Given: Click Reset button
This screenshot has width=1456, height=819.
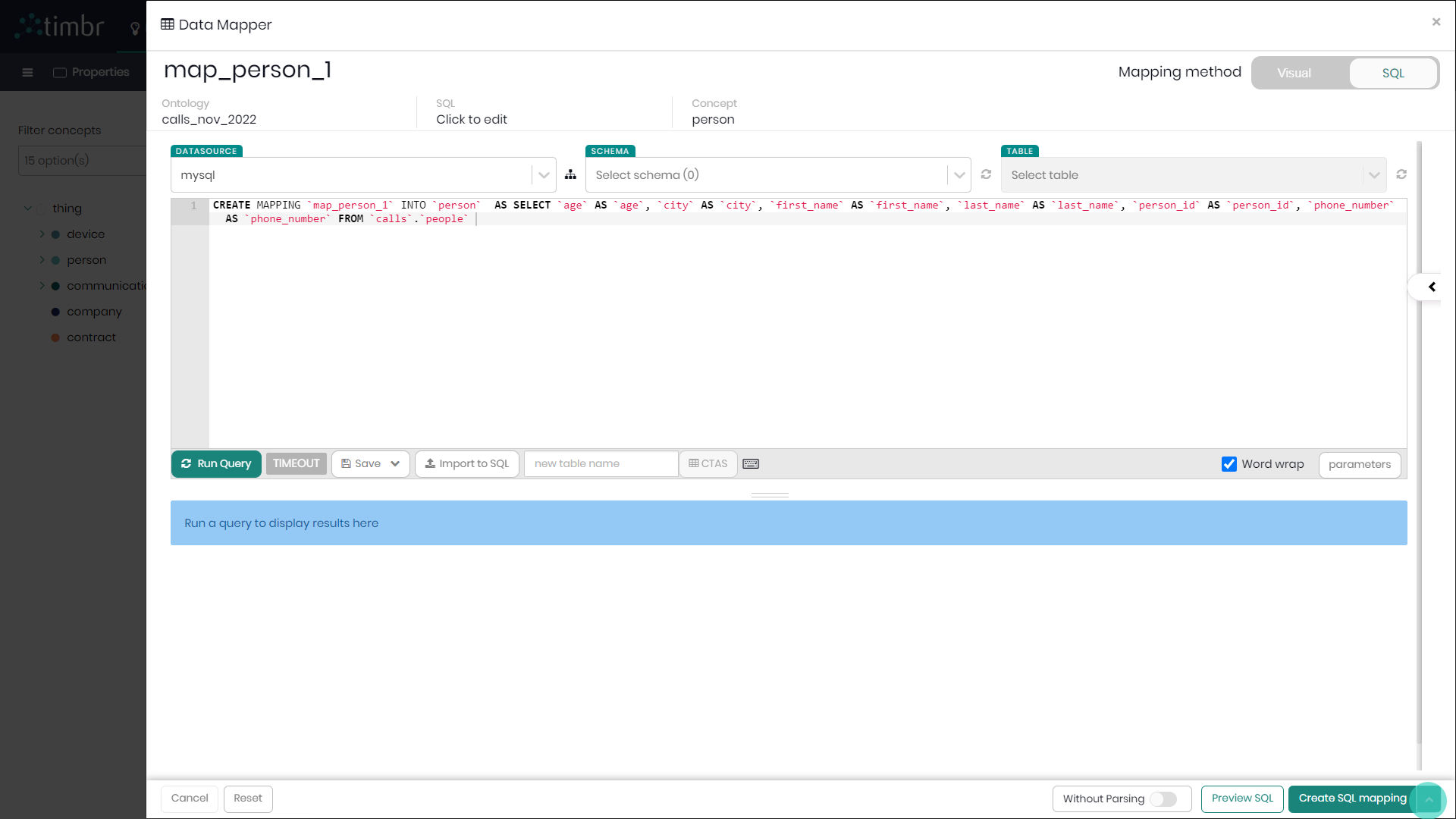Looking at the screenshot, I should point(248,799).
